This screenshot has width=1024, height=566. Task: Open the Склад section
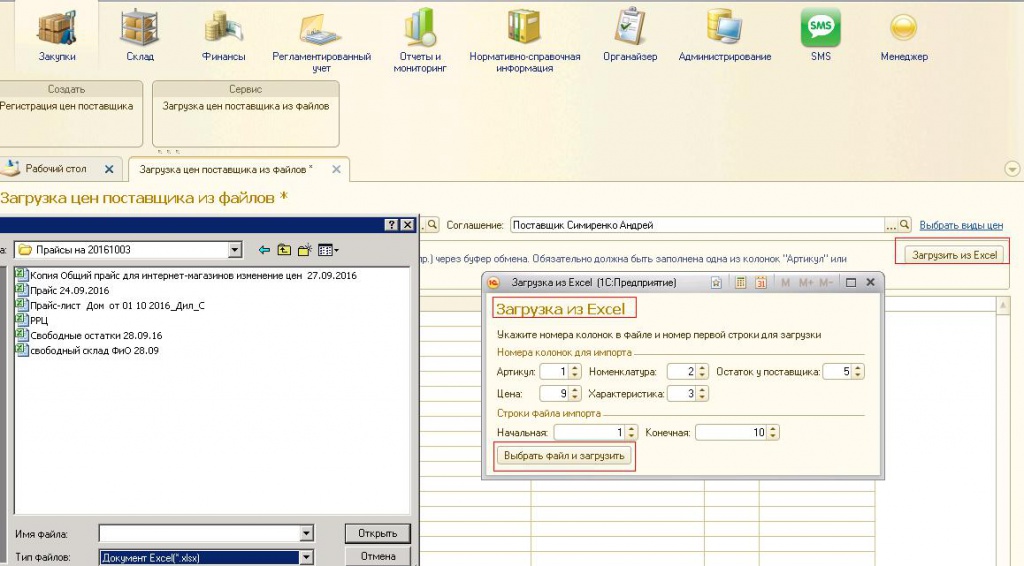pyautogui.click(x=140, y=36)
